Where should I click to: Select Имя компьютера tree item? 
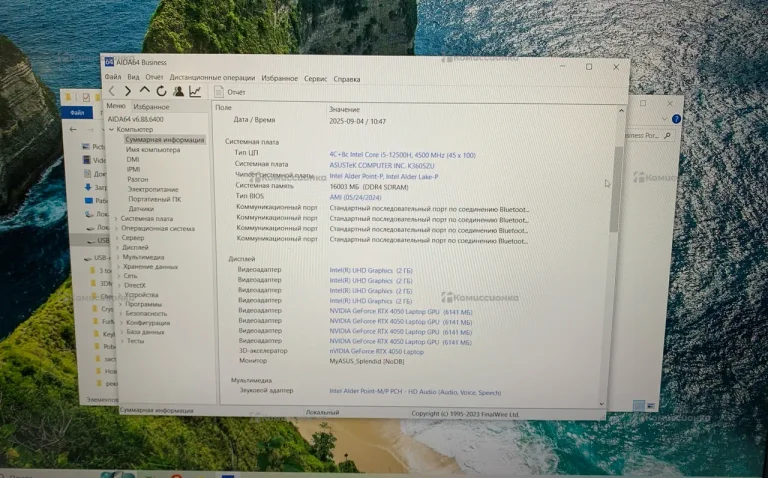[x=153, y=150]
